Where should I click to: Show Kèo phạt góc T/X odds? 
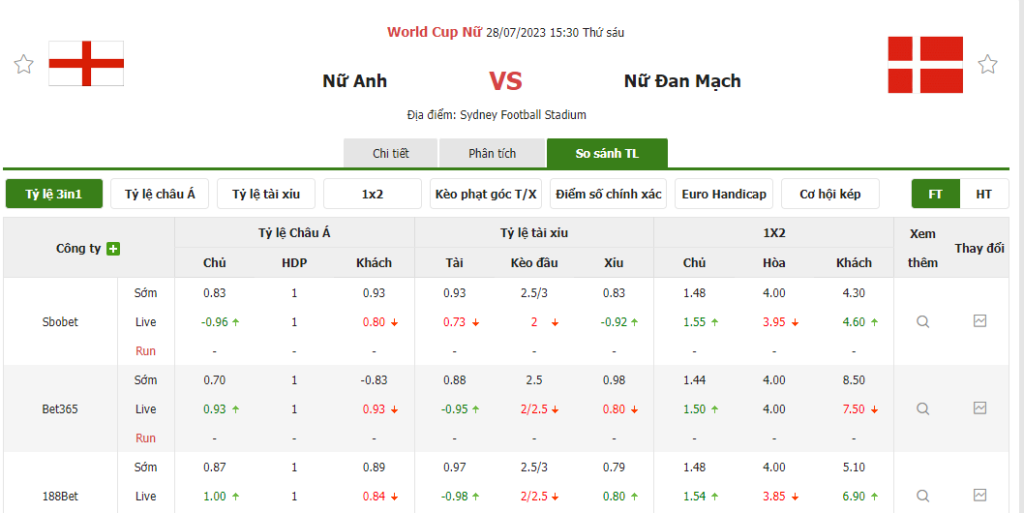(486, 194)
